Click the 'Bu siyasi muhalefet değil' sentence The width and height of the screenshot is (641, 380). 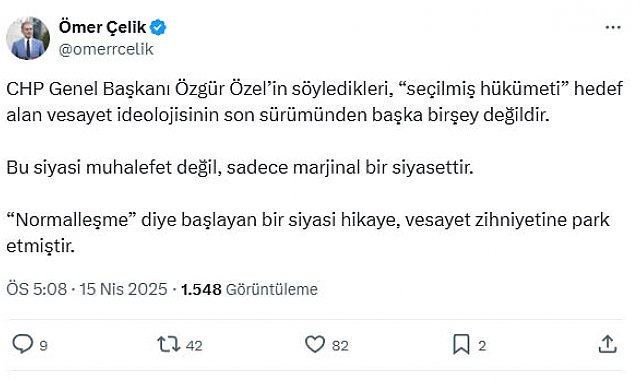(240, 168)
